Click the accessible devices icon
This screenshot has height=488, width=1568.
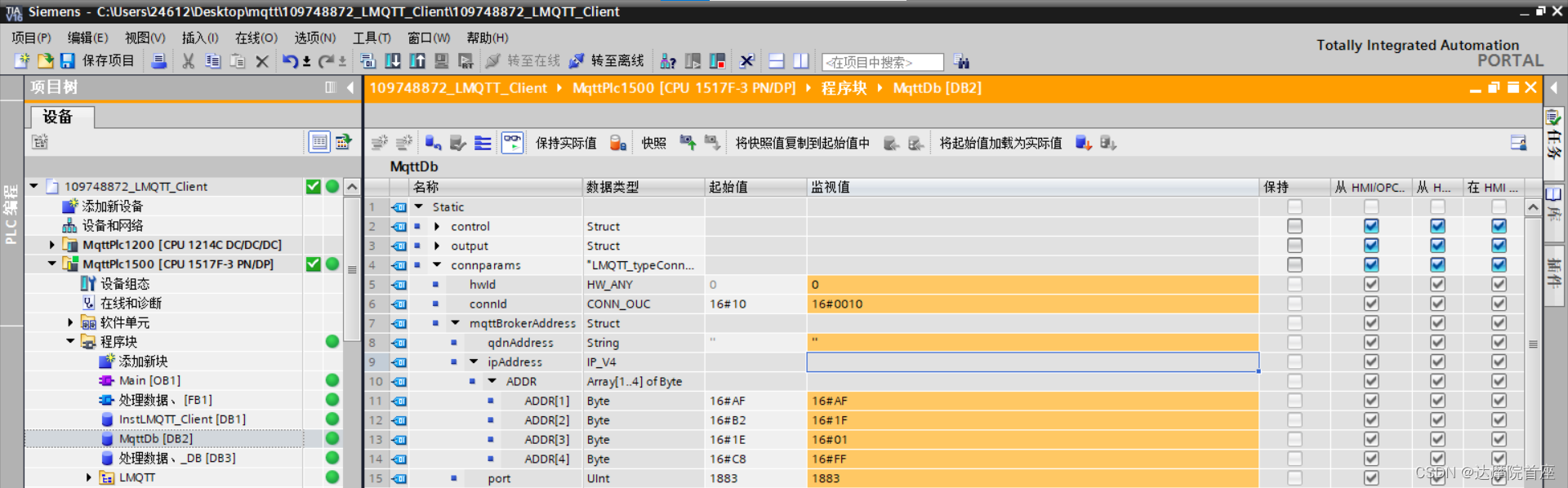click(668, 61)
